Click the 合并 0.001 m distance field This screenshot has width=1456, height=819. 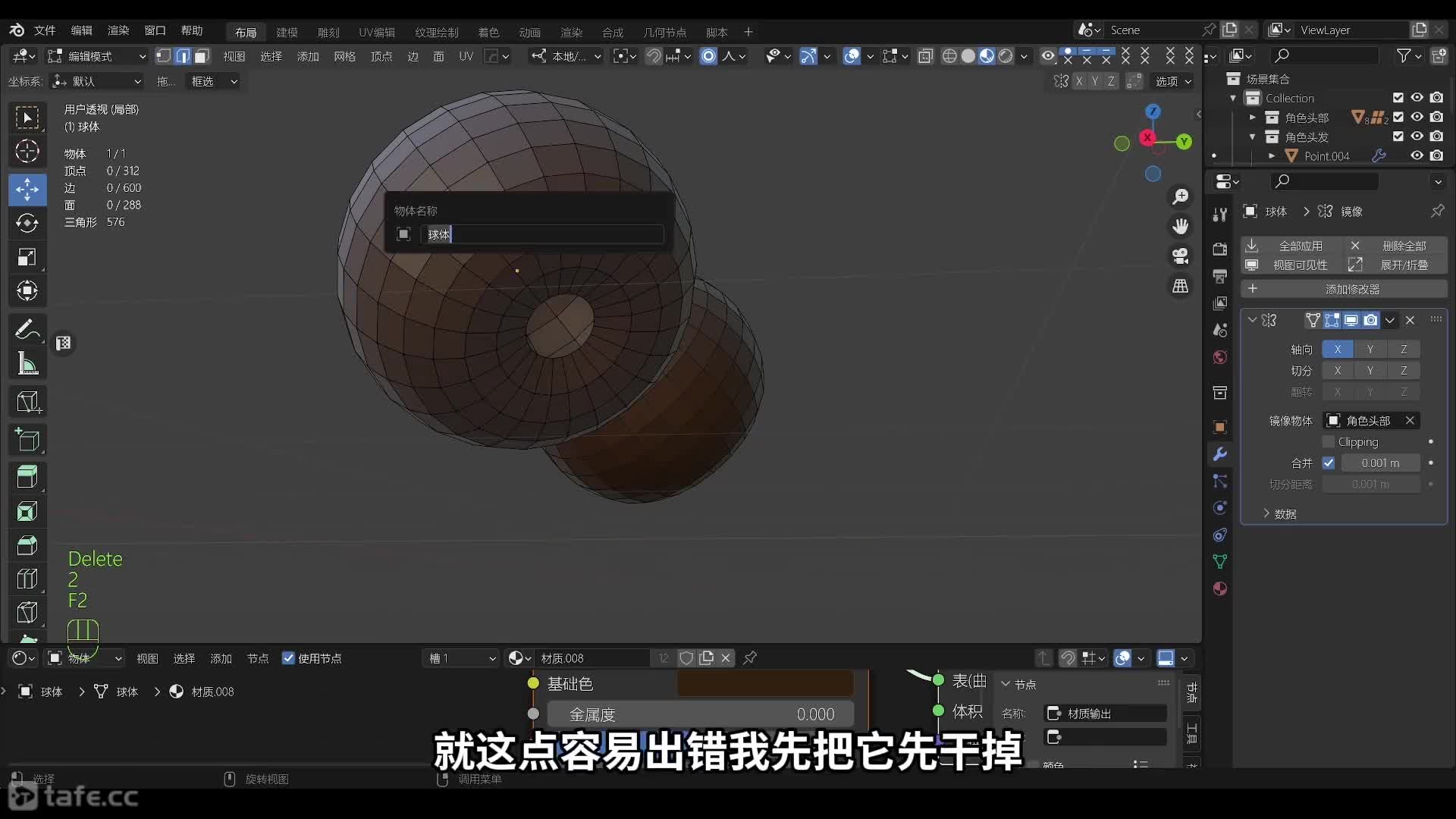click(1380, 463)
